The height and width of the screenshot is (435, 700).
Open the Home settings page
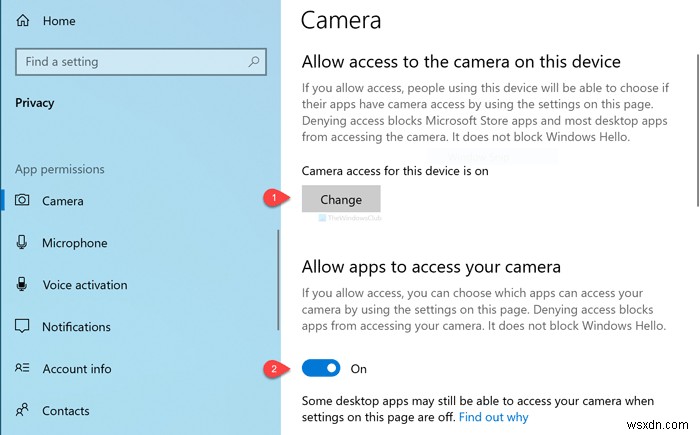pyautogui.click(x=59, y=21)
